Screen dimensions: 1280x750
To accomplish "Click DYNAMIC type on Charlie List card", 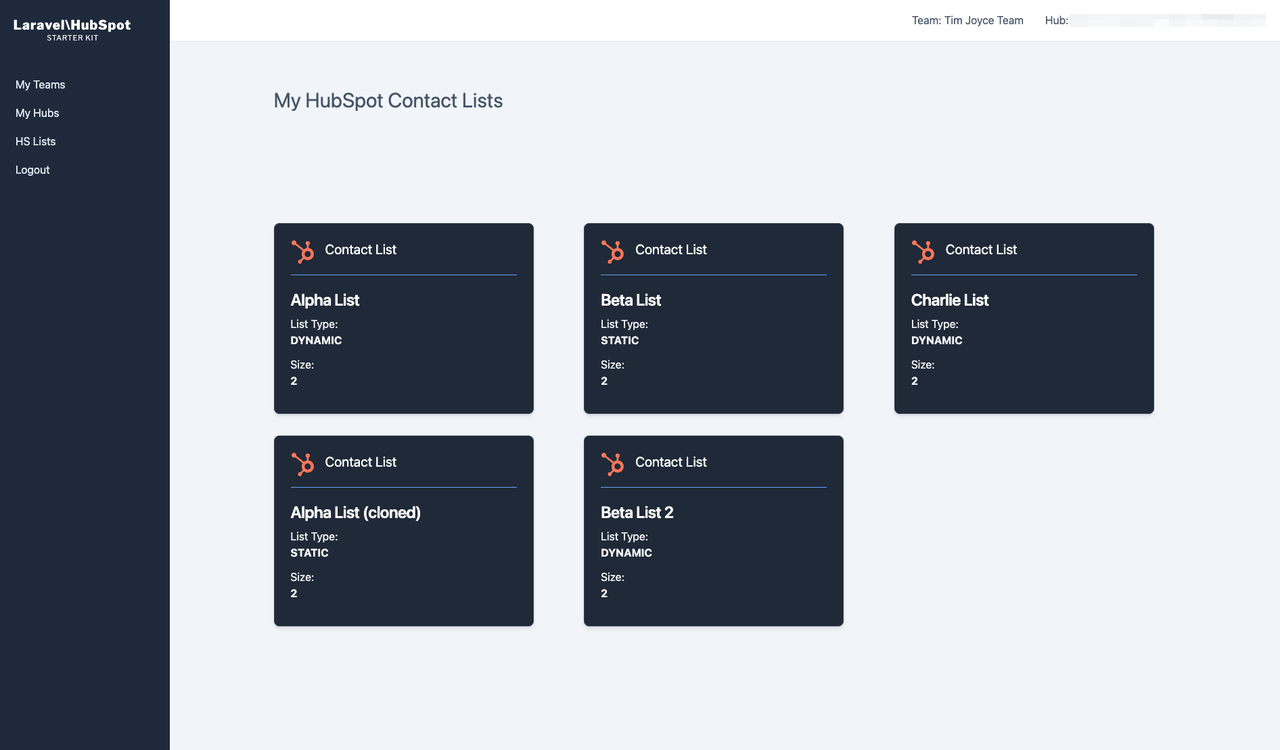I will coord(937,340).
